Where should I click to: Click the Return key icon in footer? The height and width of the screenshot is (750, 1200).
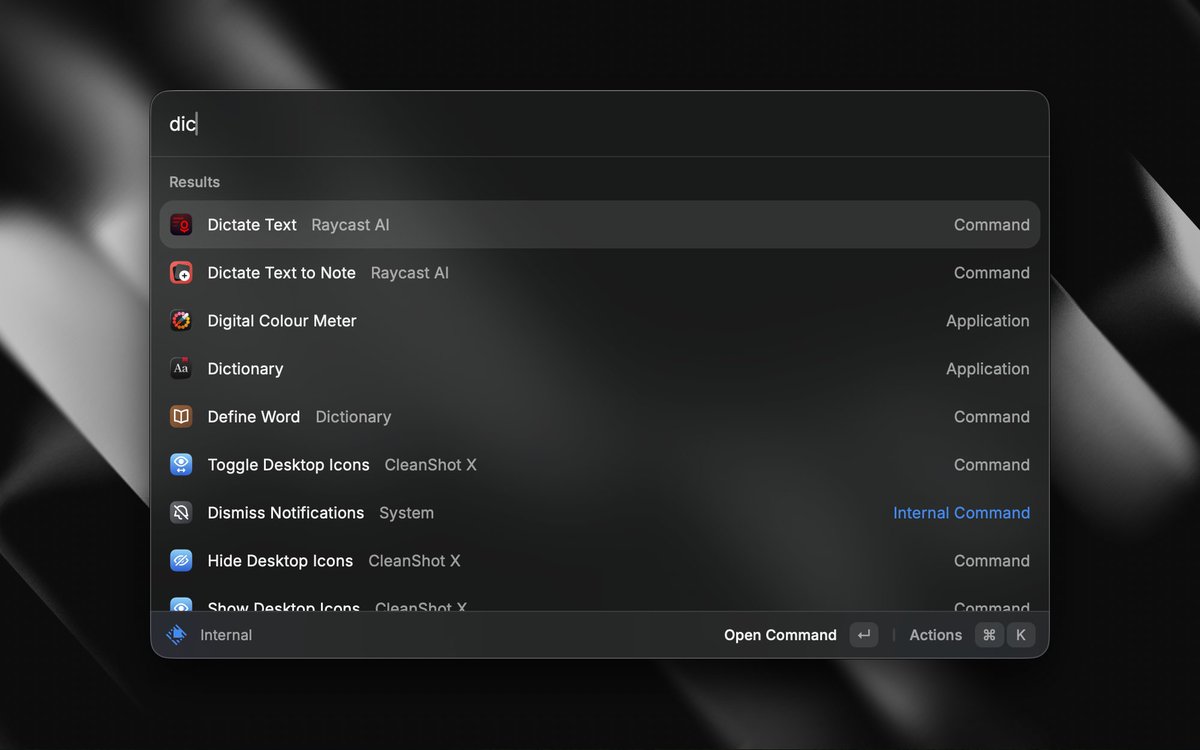click(x=864, y=635)
